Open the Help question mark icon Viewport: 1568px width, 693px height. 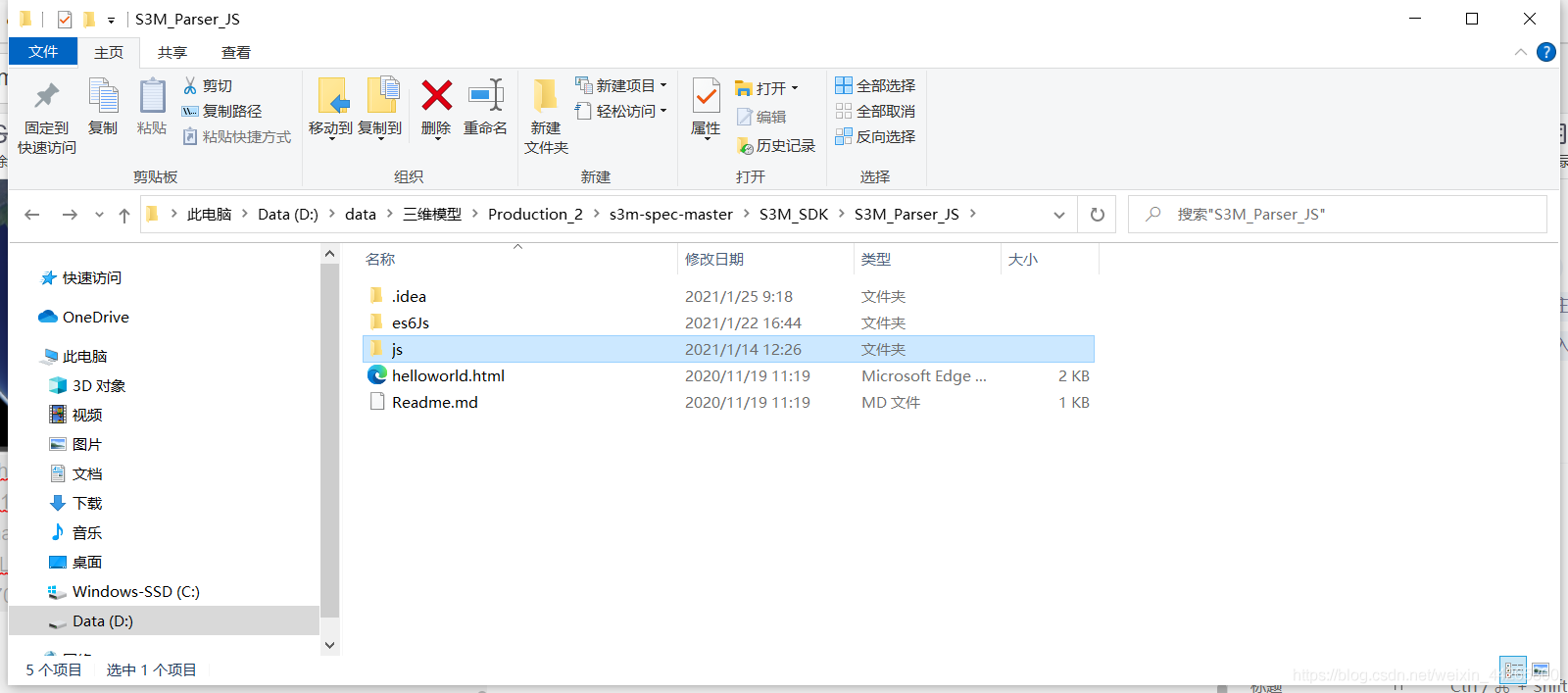tap(1546, 52)
